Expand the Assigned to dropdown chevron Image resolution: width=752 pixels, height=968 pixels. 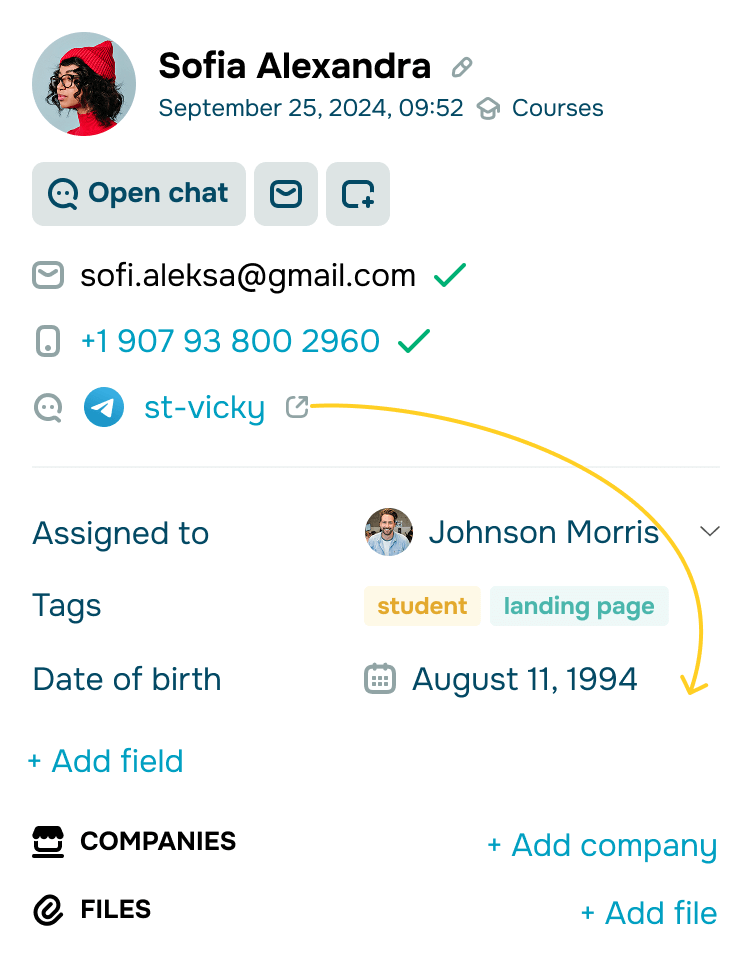point(710,531)
